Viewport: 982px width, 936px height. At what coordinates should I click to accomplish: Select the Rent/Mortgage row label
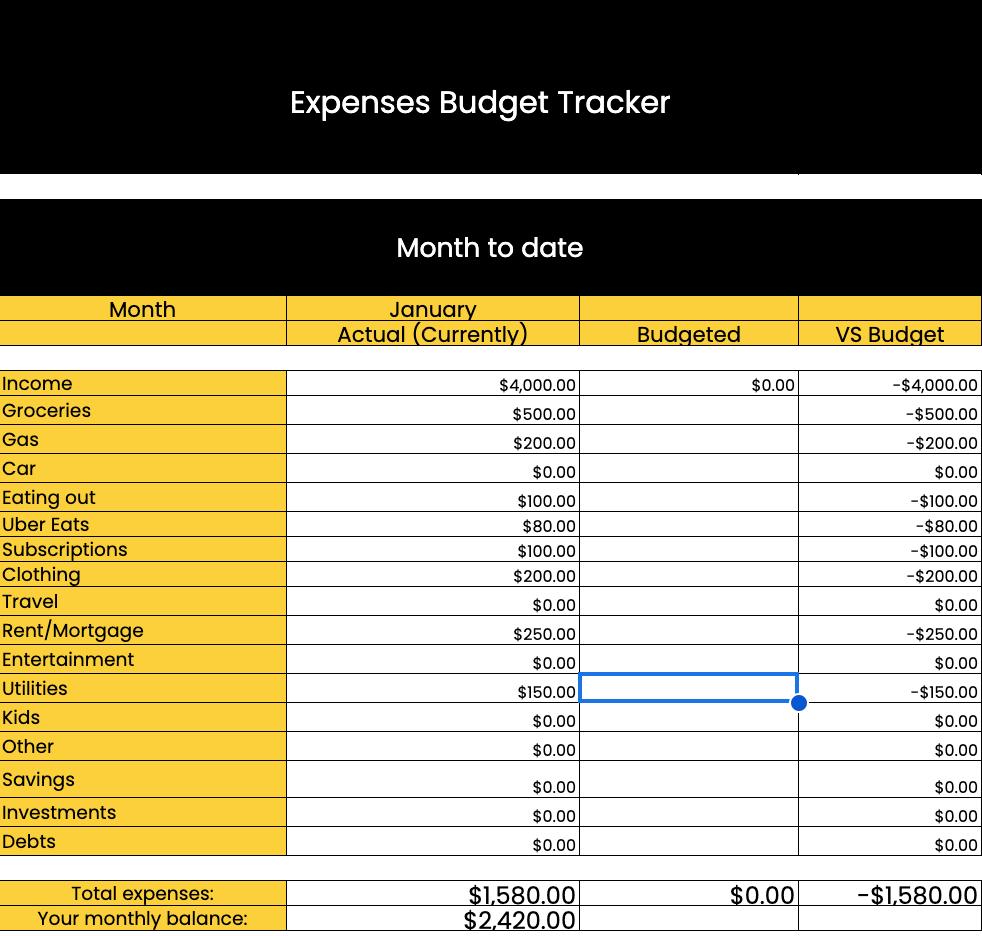coord(143,630)
